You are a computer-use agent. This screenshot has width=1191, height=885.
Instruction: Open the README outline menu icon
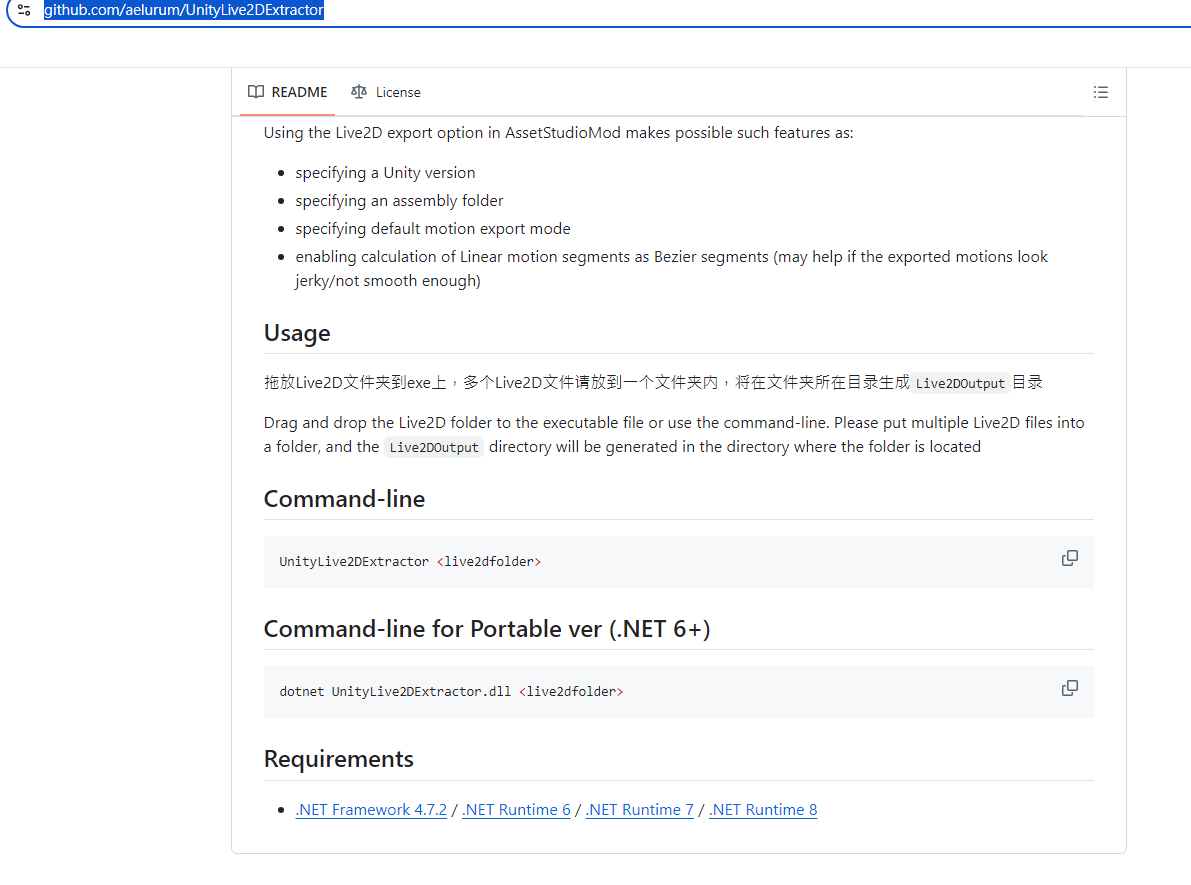click(x=1101, y=92)
